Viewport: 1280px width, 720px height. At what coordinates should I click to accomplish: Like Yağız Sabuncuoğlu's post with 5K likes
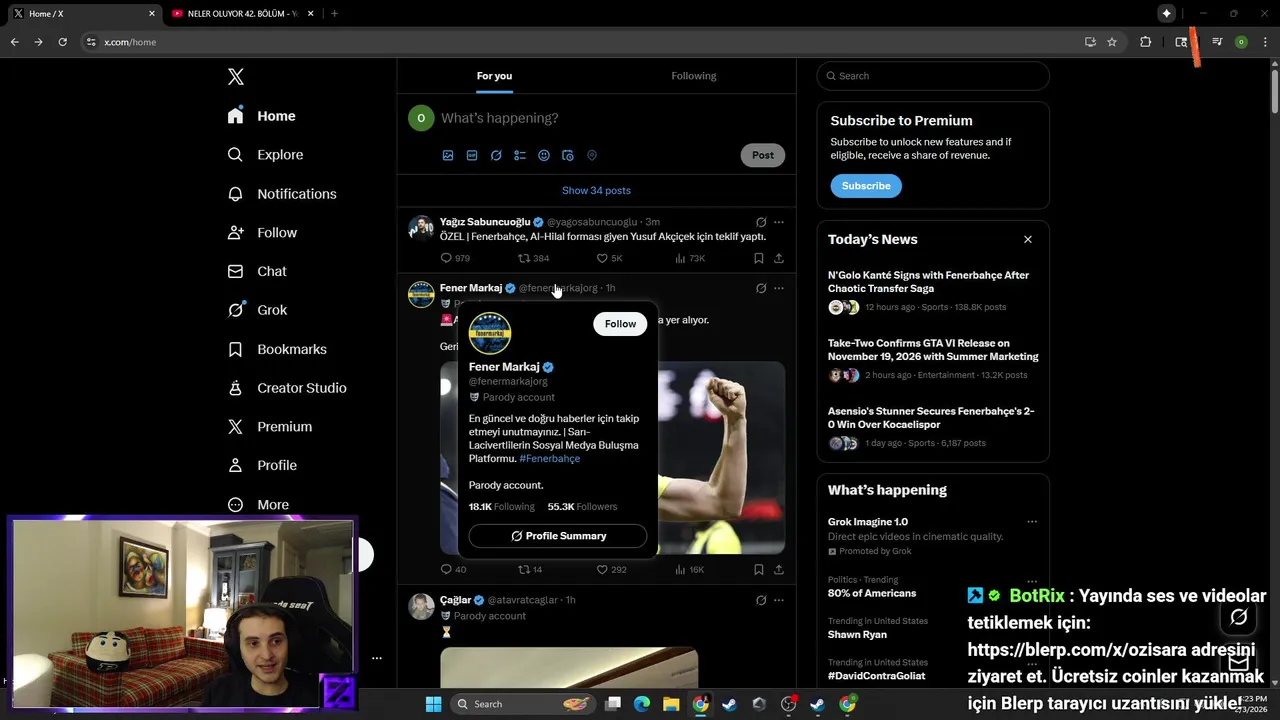(609, 258)
